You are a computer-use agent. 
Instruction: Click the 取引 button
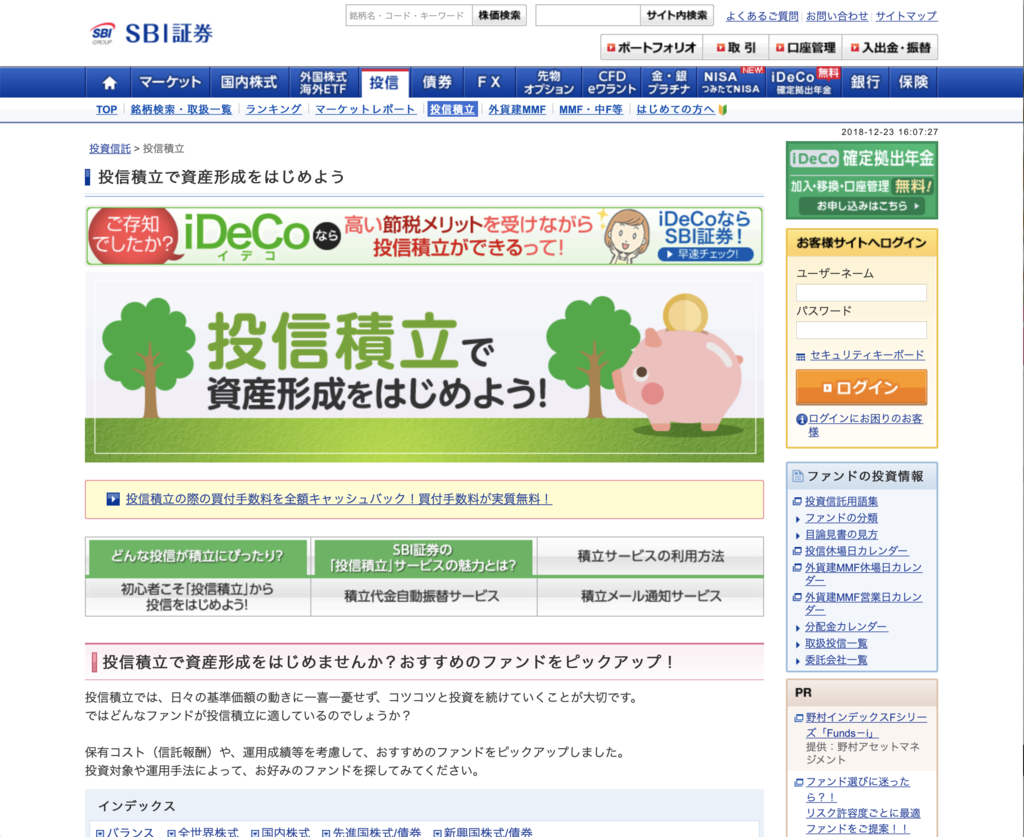[x=735, y=47]
